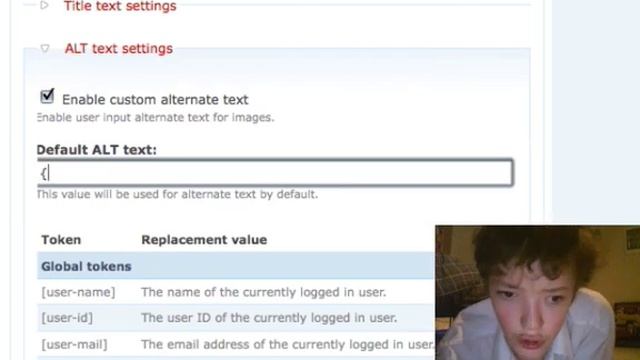
Task: Click the email address replacement description
Action: [x=288, y=344]
